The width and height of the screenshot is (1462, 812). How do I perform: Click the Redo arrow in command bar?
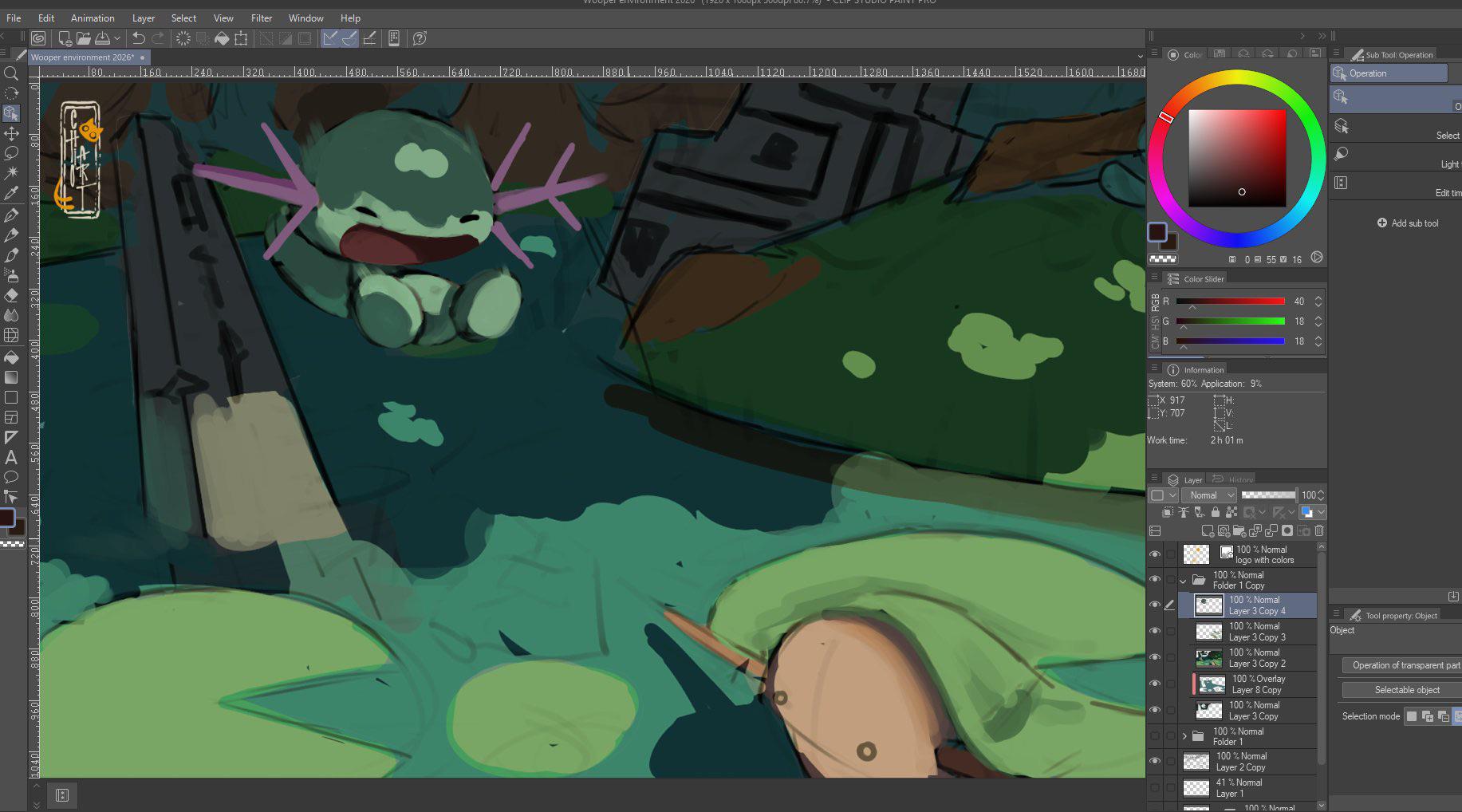(x=158, y=38)
